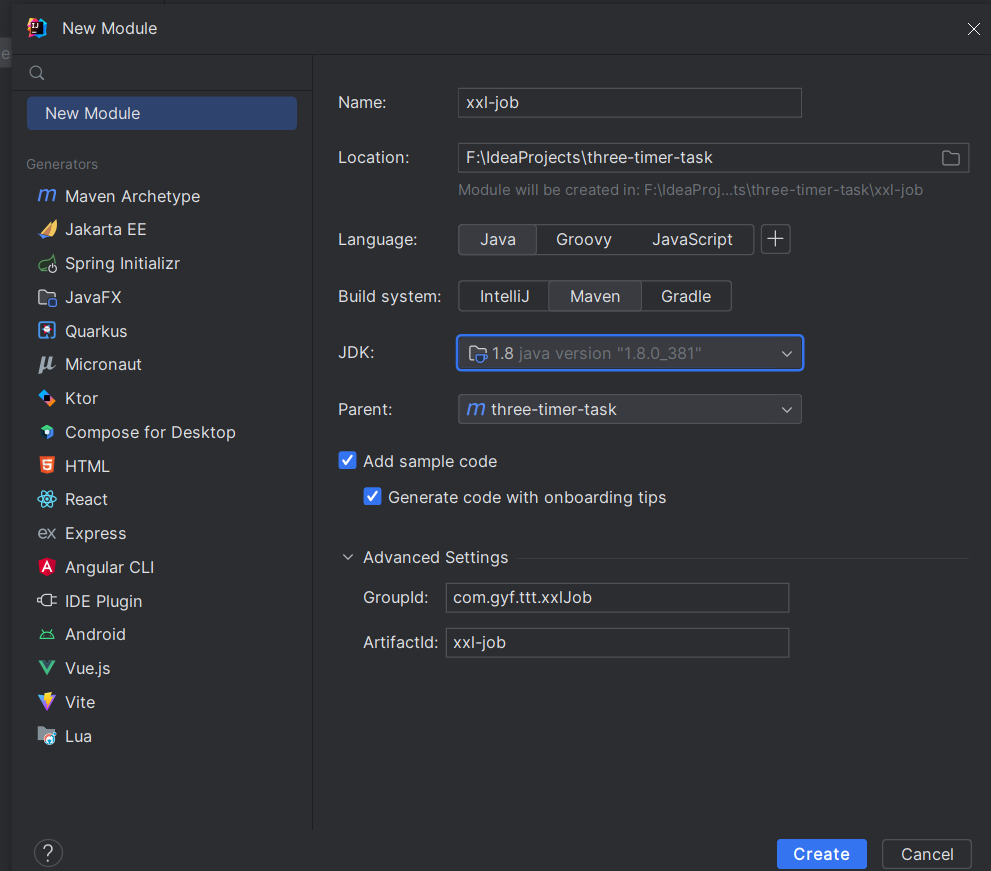Click the IntelliJ IDEA logo in the title bar
This screenshot has width=991, height=871.
click(x=37, y=28)
